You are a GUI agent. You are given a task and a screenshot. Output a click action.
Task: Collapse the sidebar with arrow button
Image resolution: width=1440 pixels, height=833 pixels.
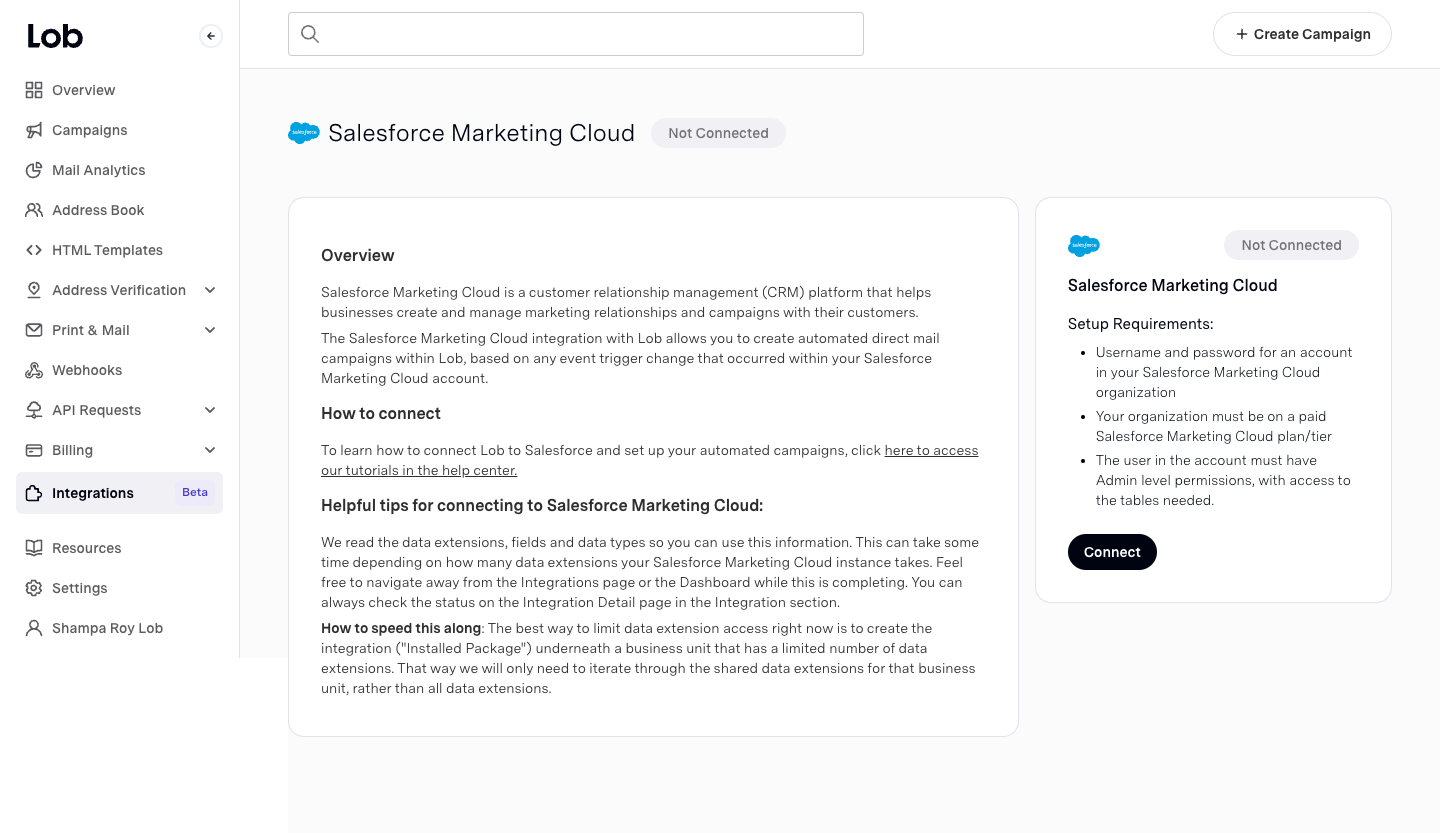coord(210,36)
